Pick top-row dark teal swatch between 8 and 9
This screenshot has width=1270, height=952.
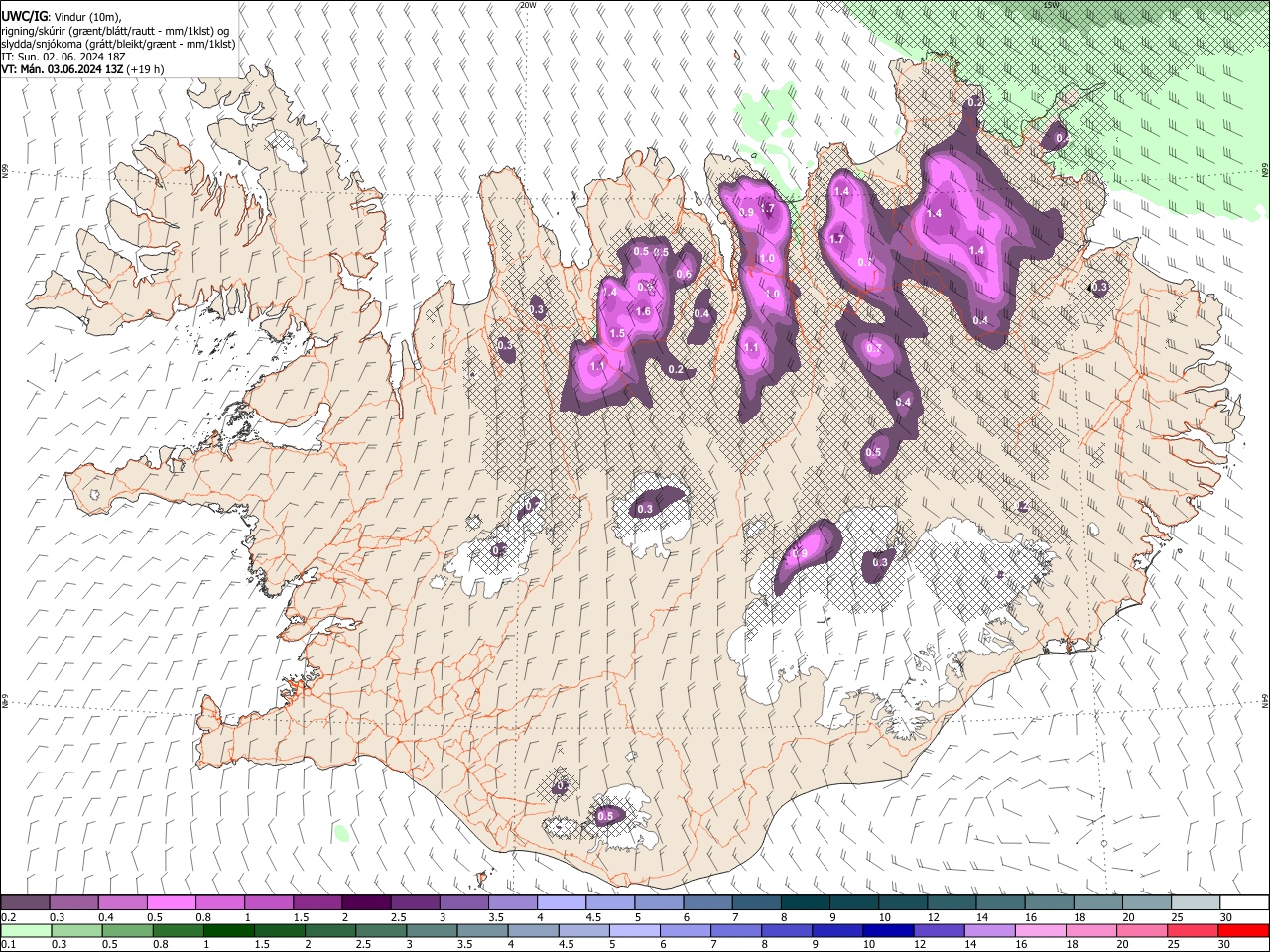(805, 902)
